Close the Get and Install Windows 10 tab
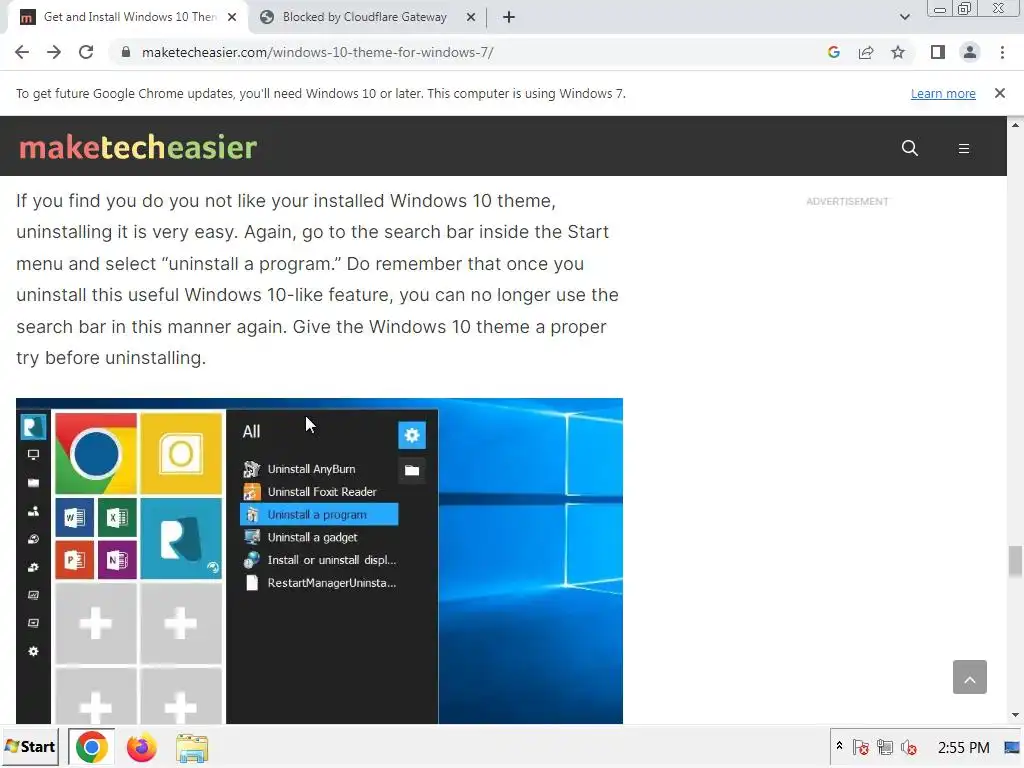Image resolution: width=1024 pixels, height=768 pixels. coord(232,17)
